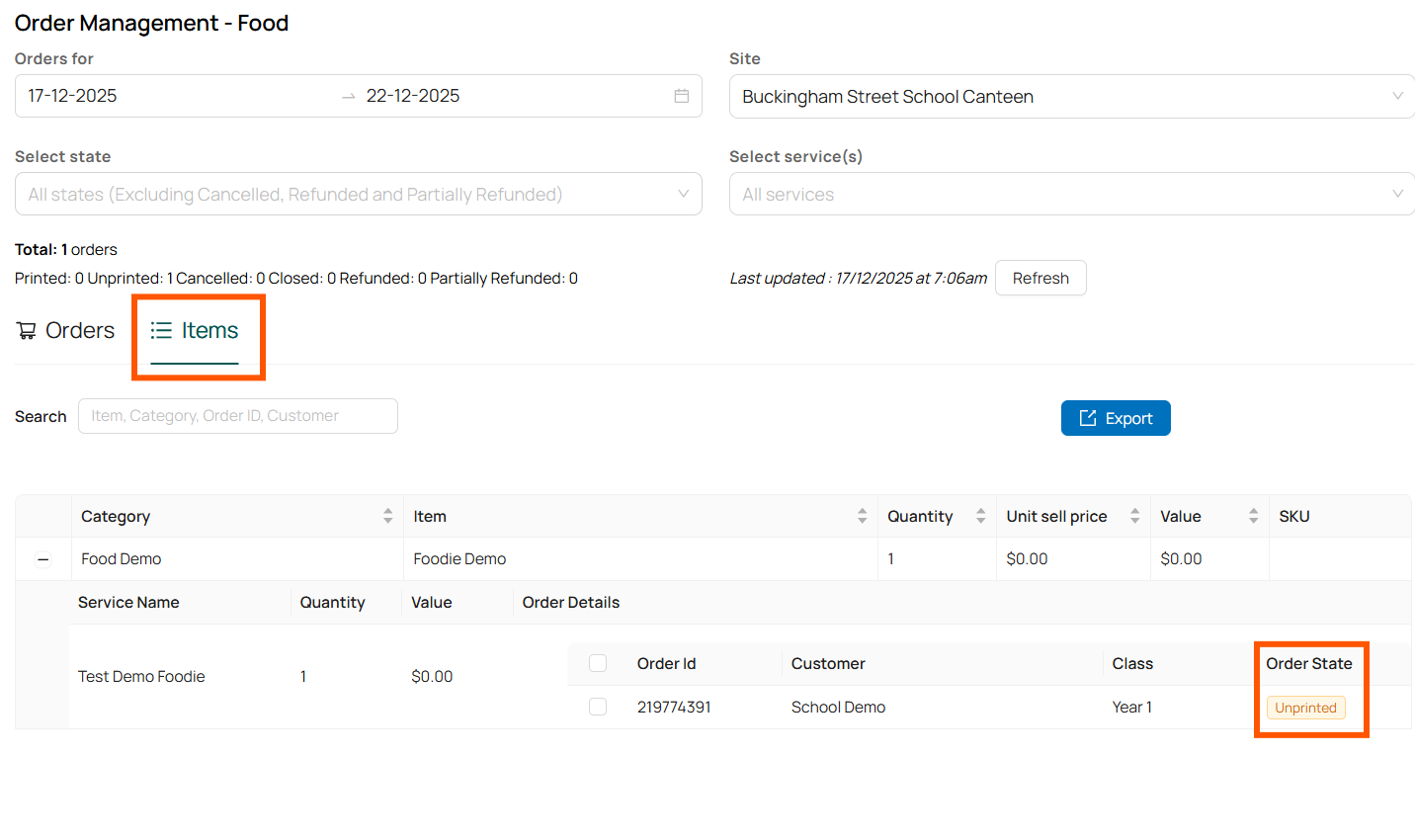Image resolution: width=1415 pixels, height=840 pixels.
Task: Click the sort arrows on the Category column
Action: [387, 516]
